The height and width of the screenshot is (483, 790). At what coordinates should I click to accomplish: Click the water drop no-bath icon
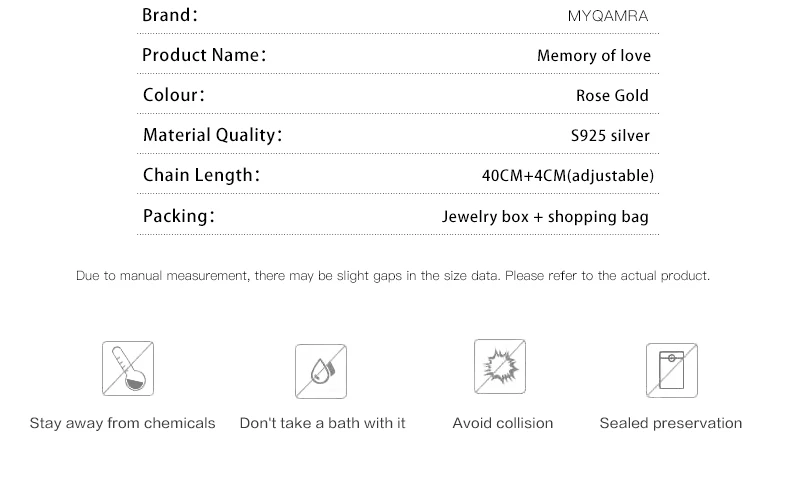(x=321, y=371)
